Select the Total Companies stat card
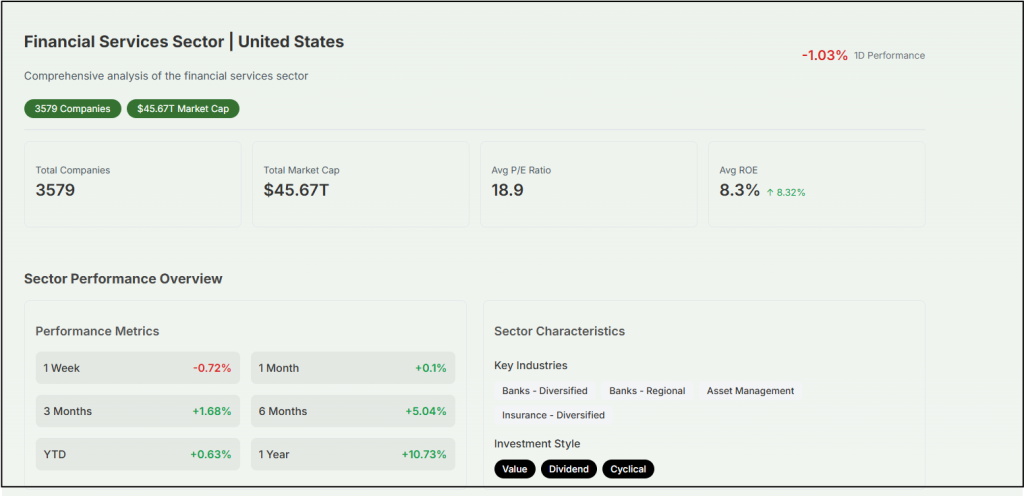1024x496 pixels. point(133,184)
